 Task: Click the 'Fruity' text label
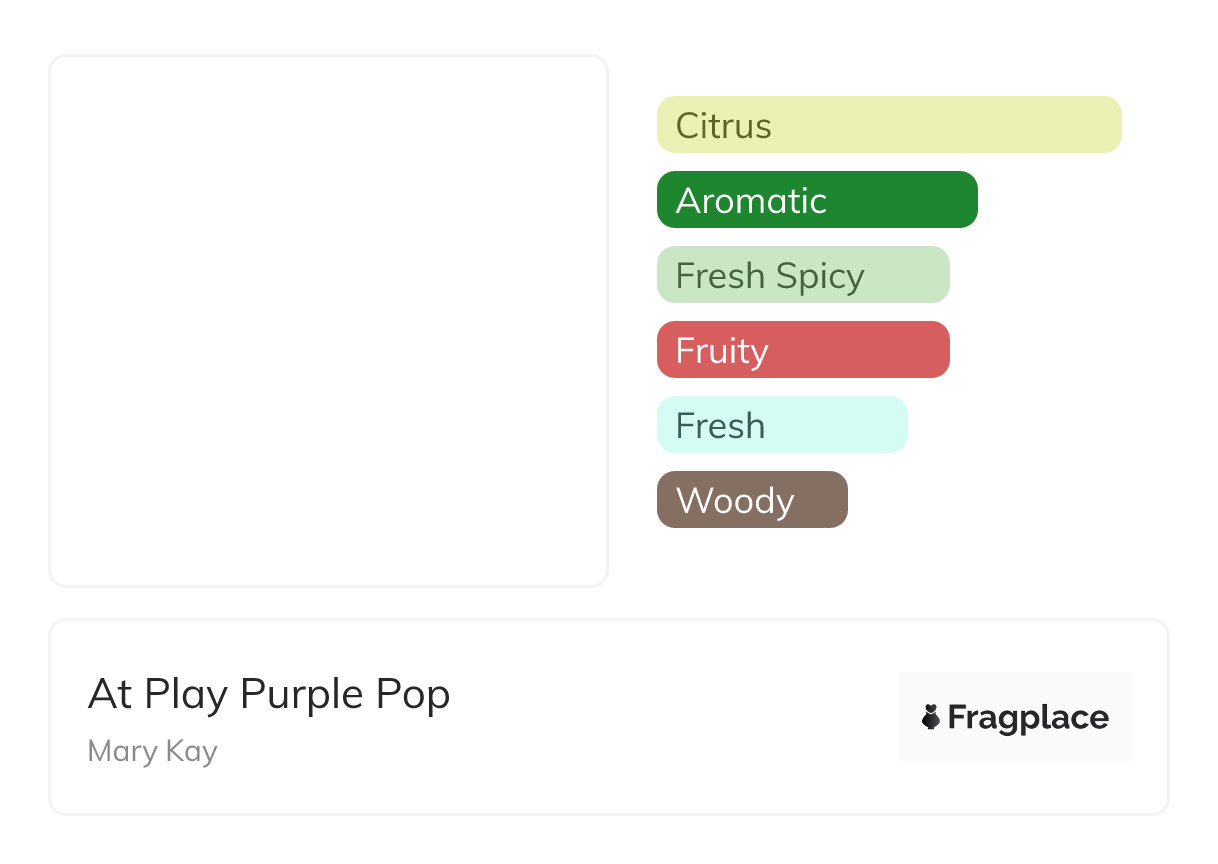coord(722,351)
